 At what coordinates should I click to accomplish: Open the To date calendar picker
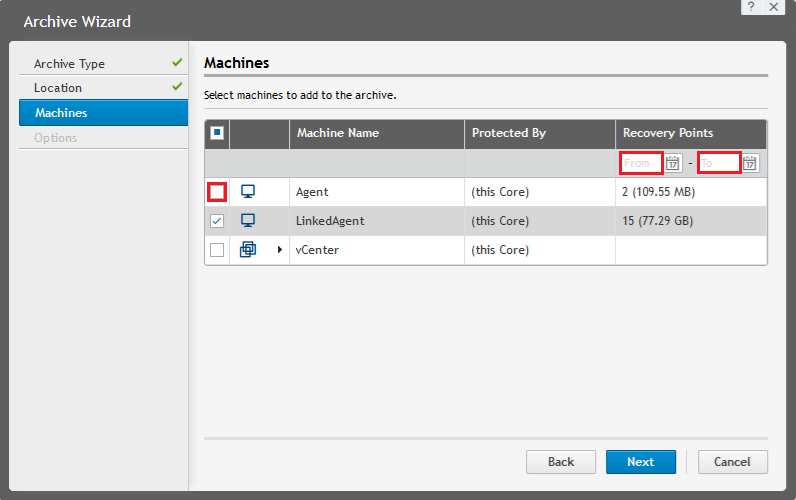tap(750, 163)
